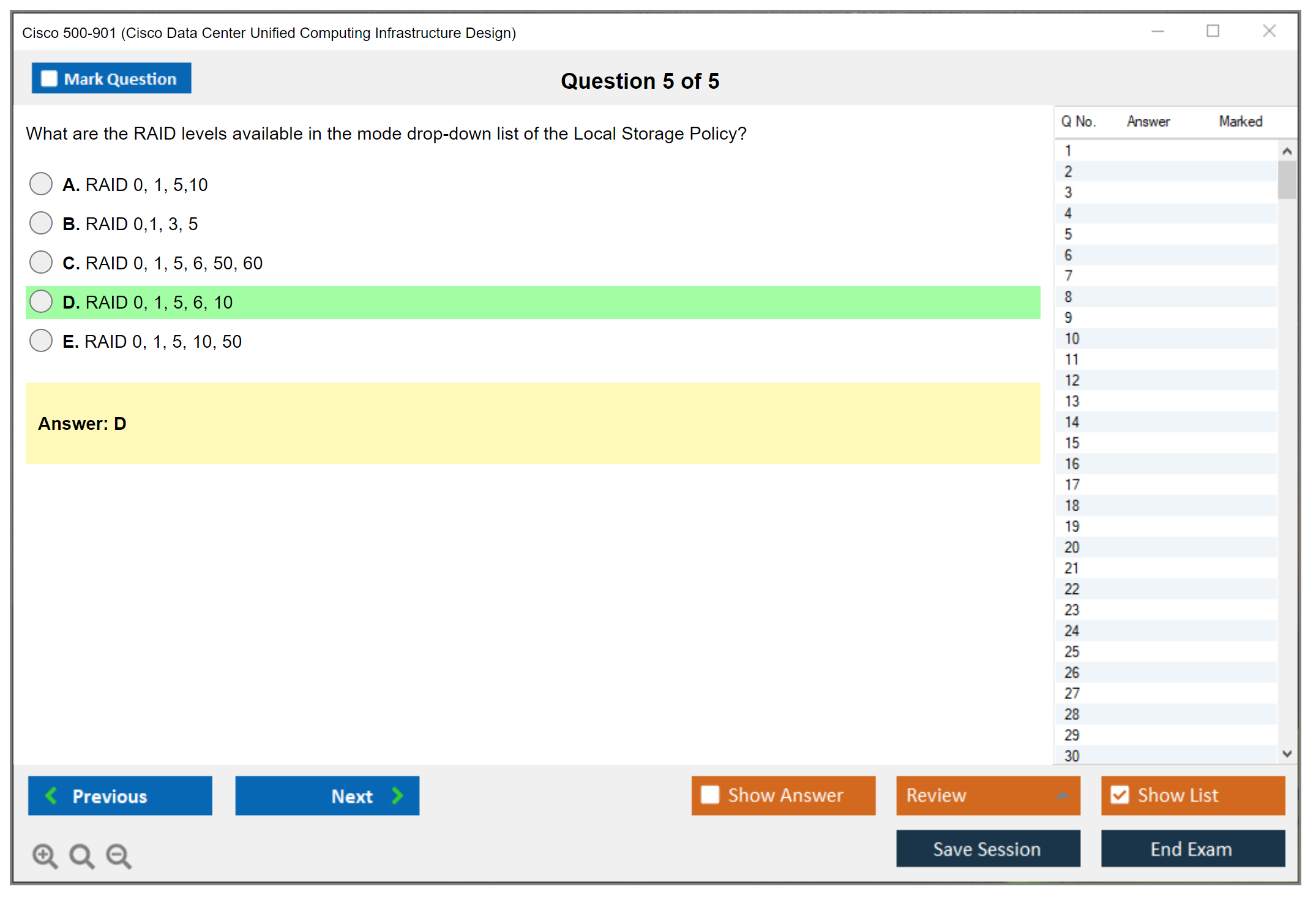Screen dimensions: 1316x900
Task: Jump to question 3 in list
Action: (1068, 192)
